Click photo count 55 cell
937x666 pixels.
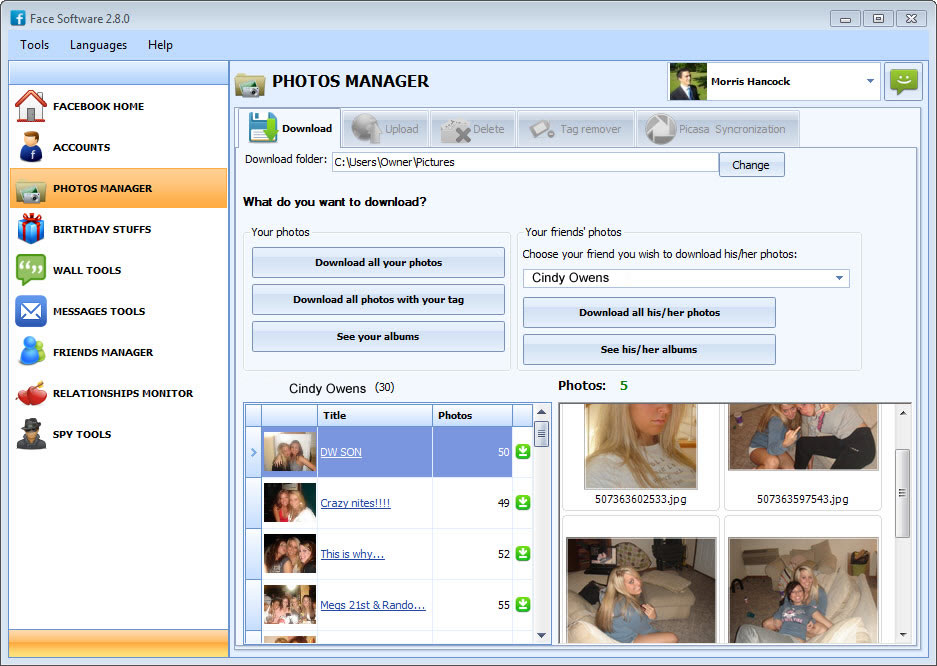point(472,605)
